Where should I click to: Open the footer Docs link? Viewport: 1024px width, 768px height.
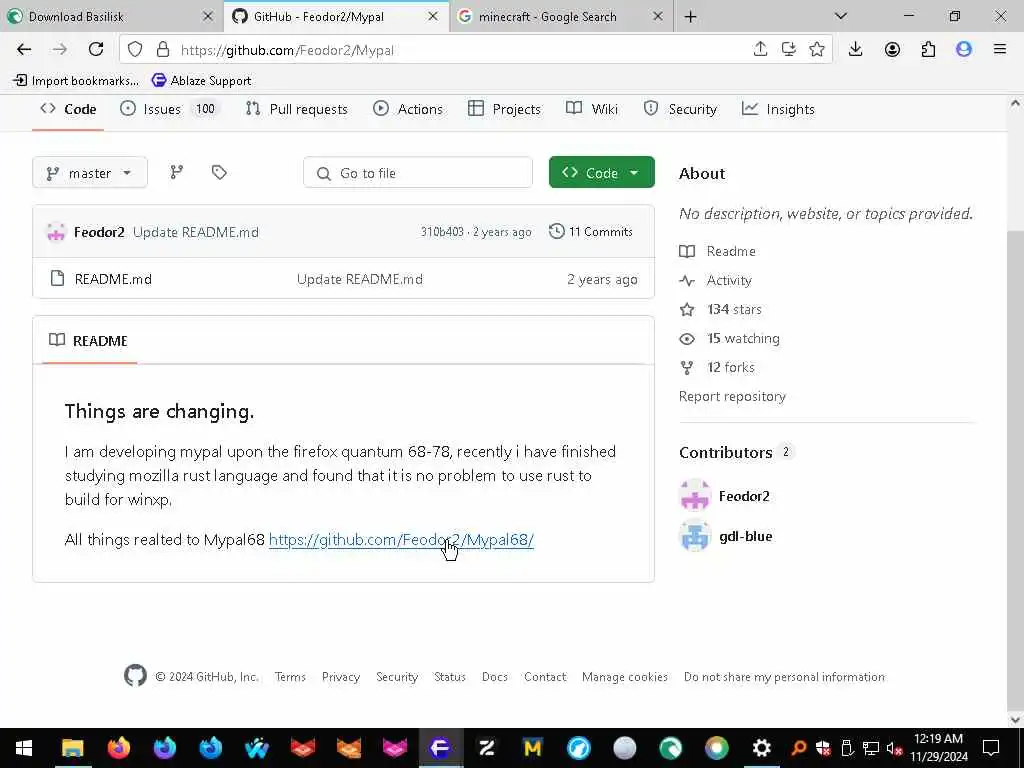coord(494,677)
